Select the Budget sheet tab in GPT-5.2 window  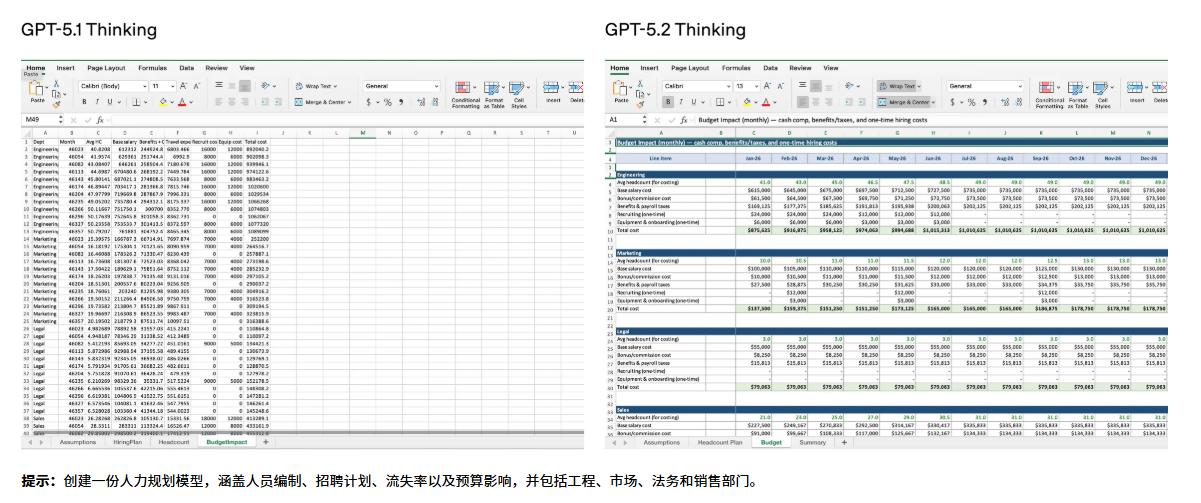point(771,441)
